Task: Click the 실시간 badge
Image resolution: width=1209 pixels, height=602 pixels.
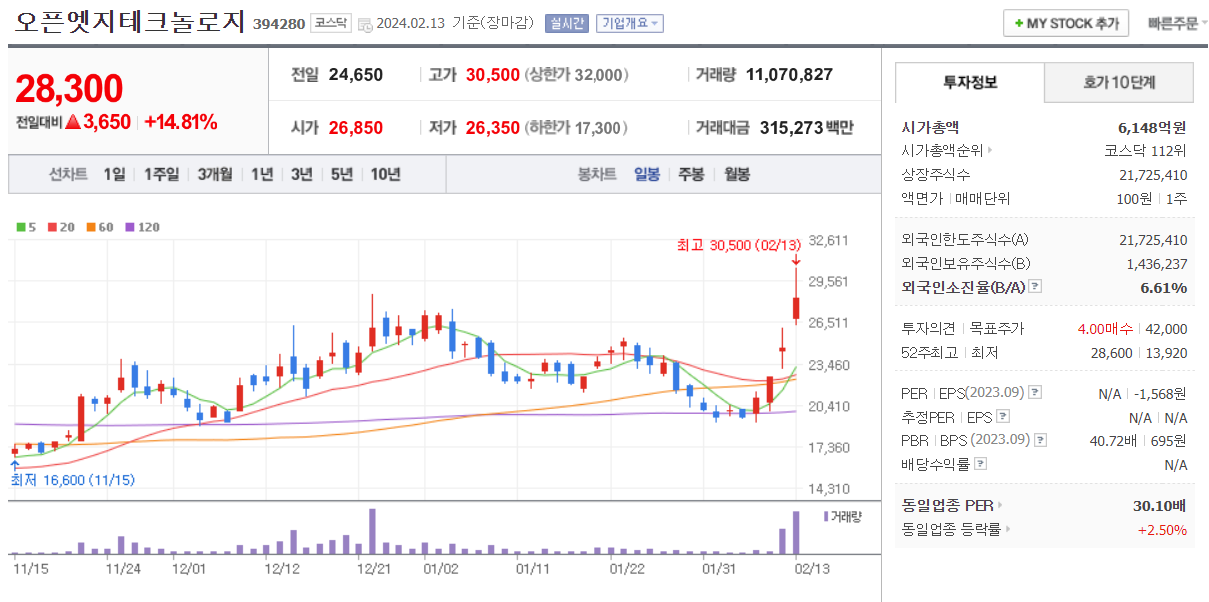Action: click(566, 23)
